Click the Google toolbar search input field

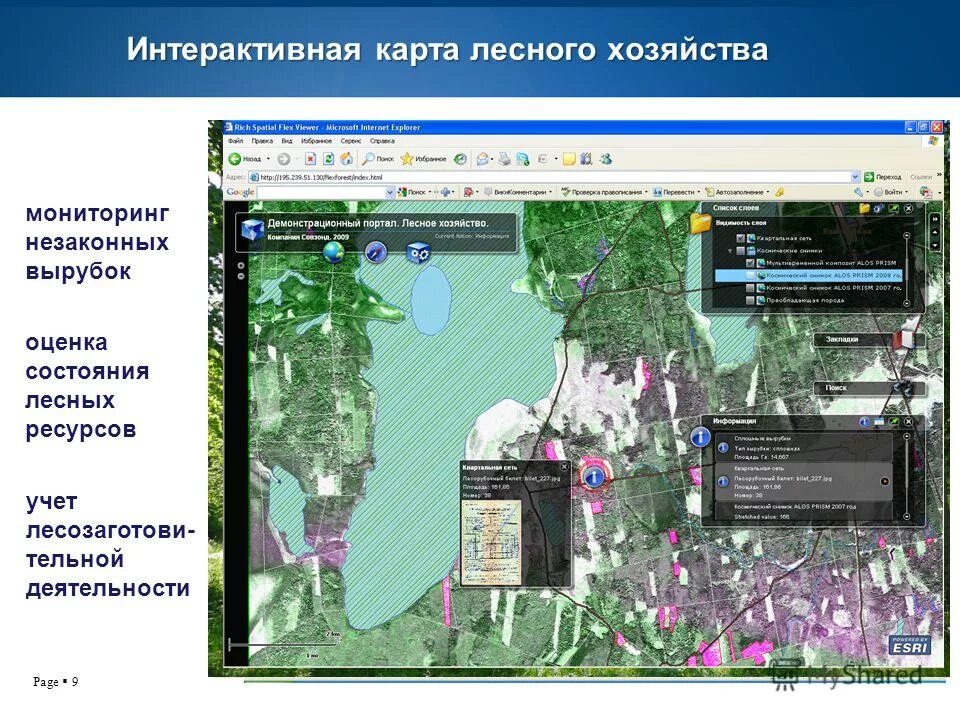point(322,192)
